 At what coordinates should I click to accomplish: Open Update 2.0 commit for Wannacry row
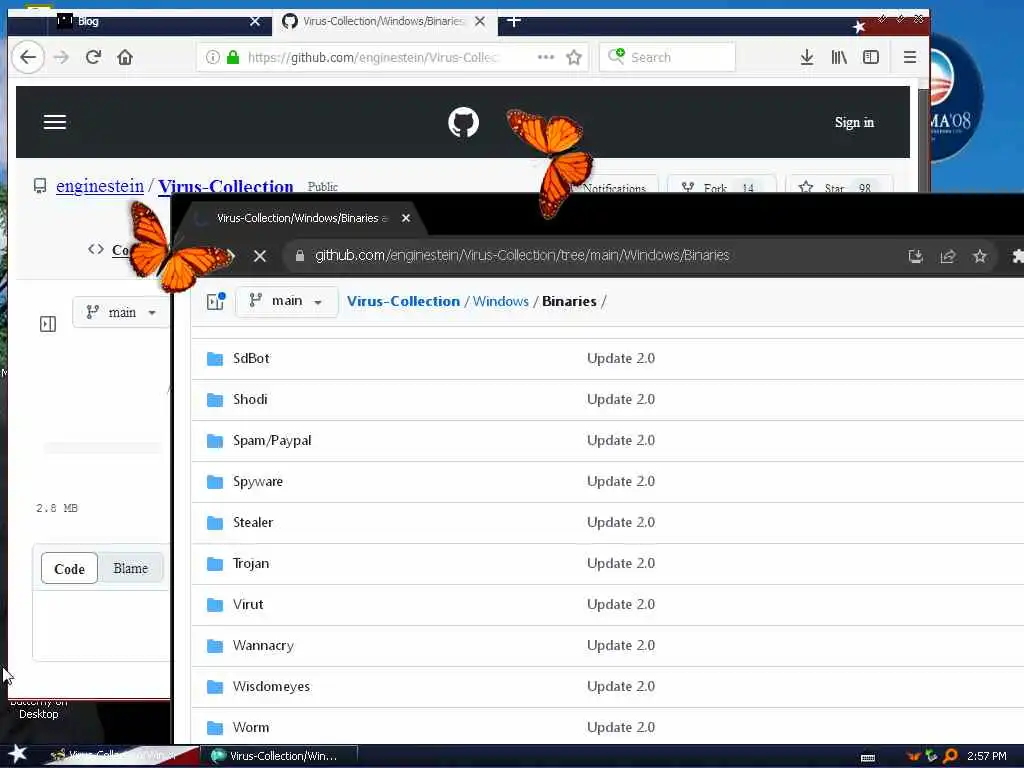[621, 645]
